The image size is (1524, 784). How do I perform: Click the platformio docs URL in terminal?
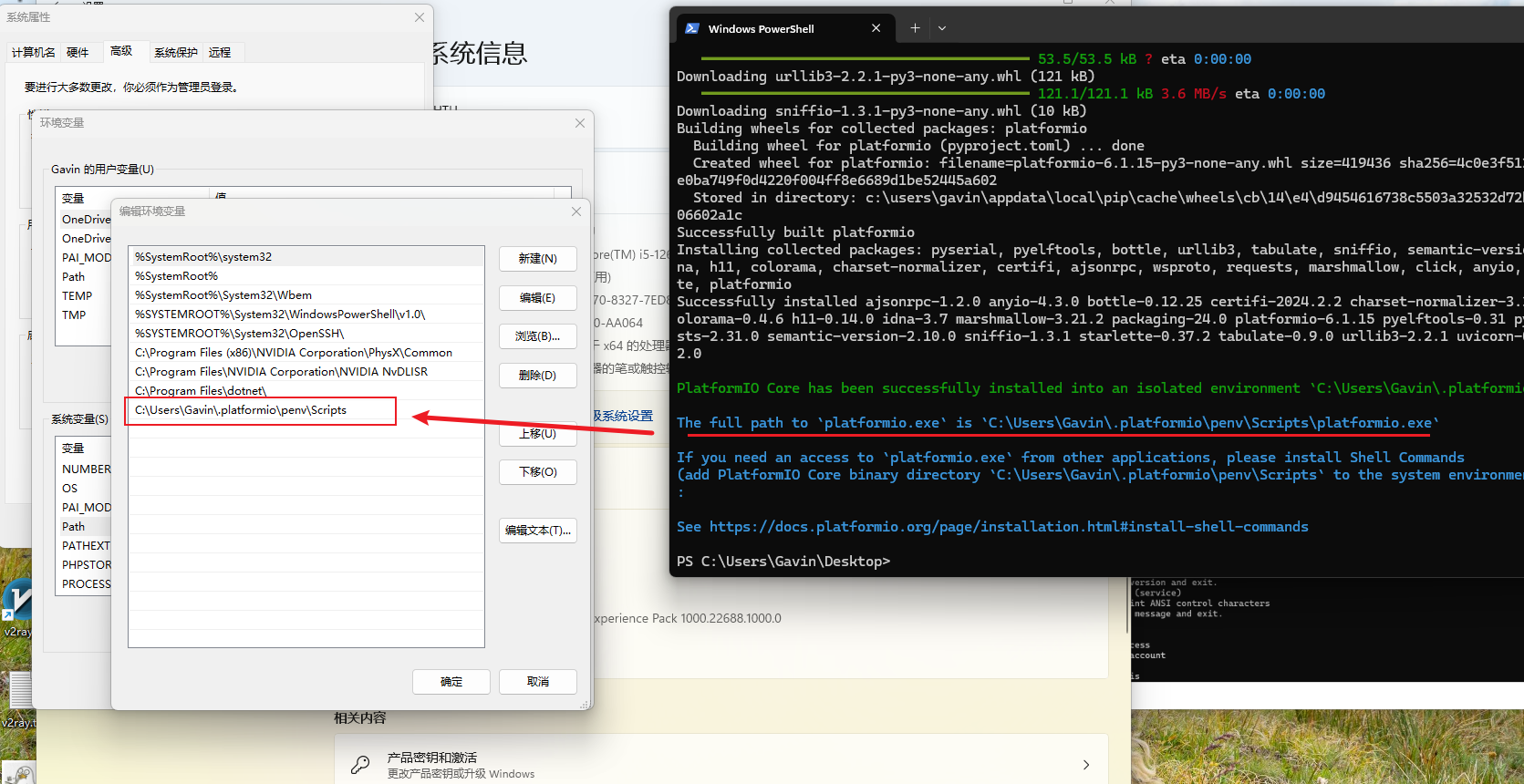tap(1009, 527)
